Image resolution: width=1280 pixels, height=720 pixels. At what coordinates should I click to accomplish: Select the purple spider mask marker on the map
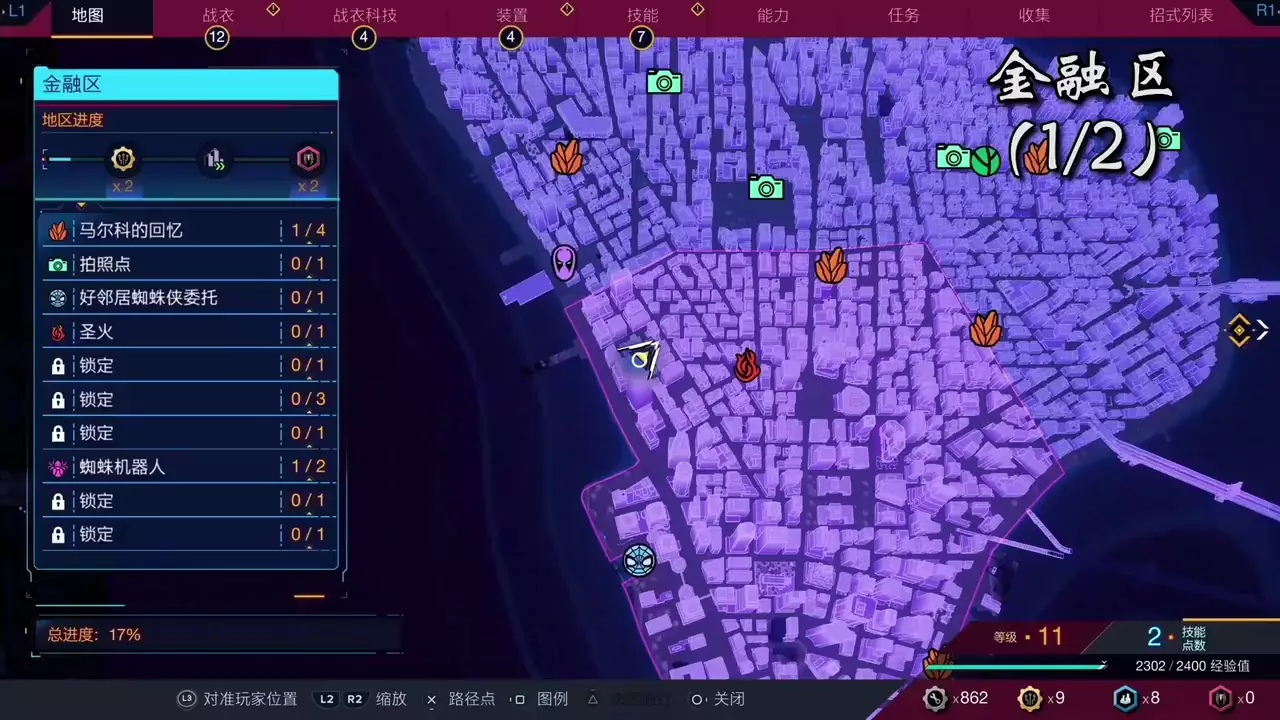[x=564, y=262]
